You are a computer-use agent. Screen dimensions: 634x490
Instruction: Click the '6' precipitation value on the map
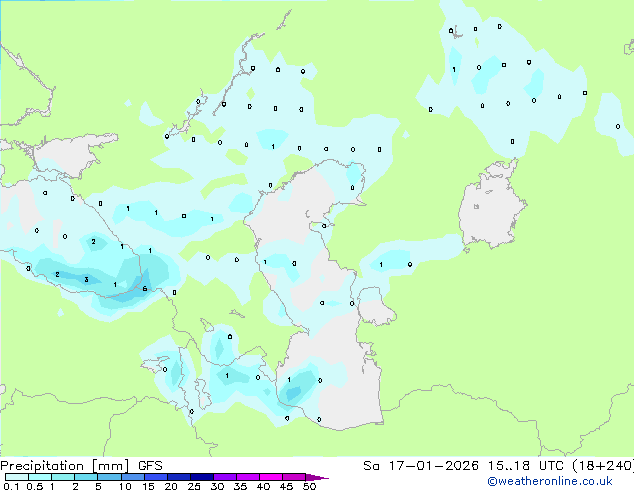coord(145,289)
